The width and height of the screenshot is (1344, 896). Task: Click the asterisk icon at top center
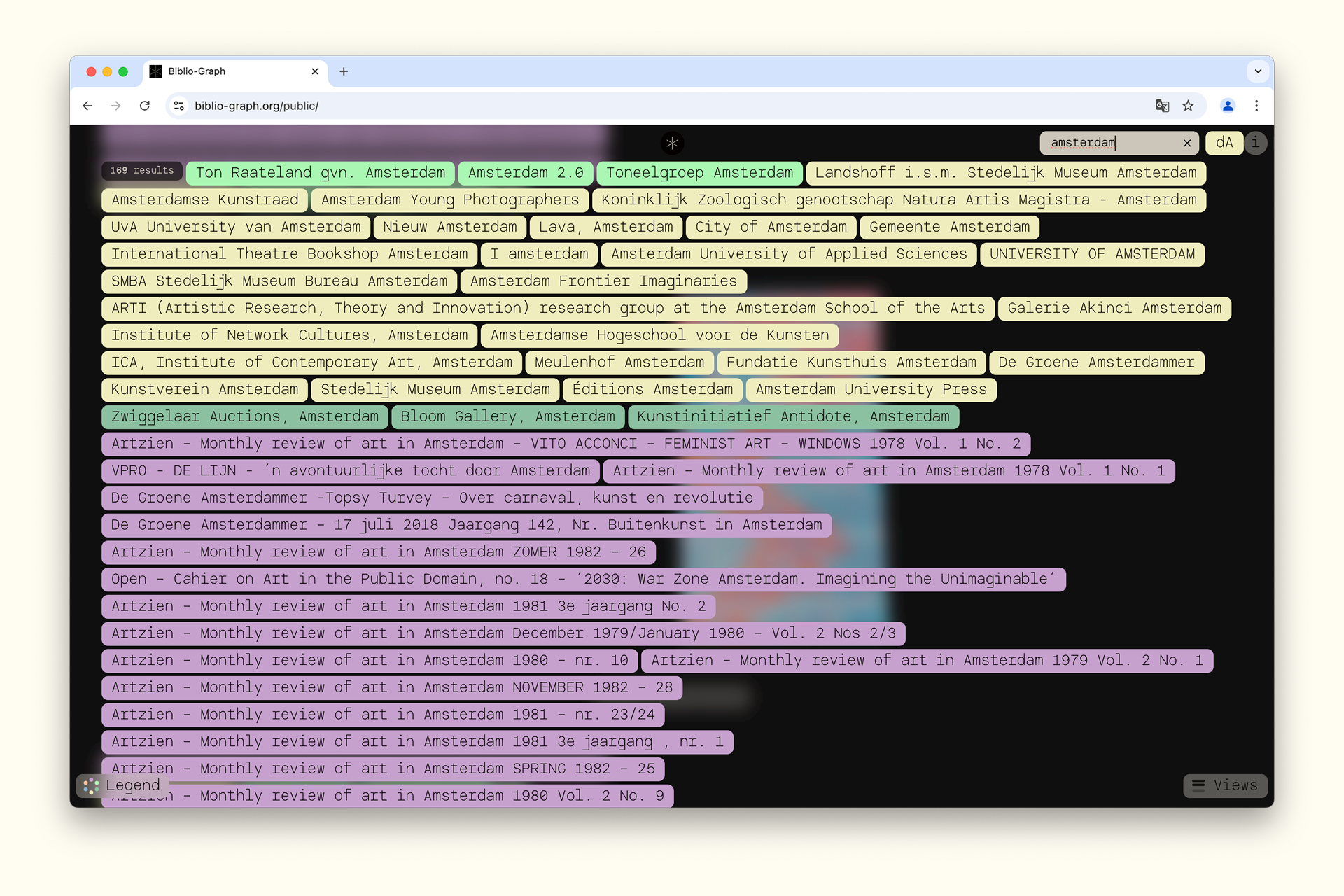coord(672,143)
